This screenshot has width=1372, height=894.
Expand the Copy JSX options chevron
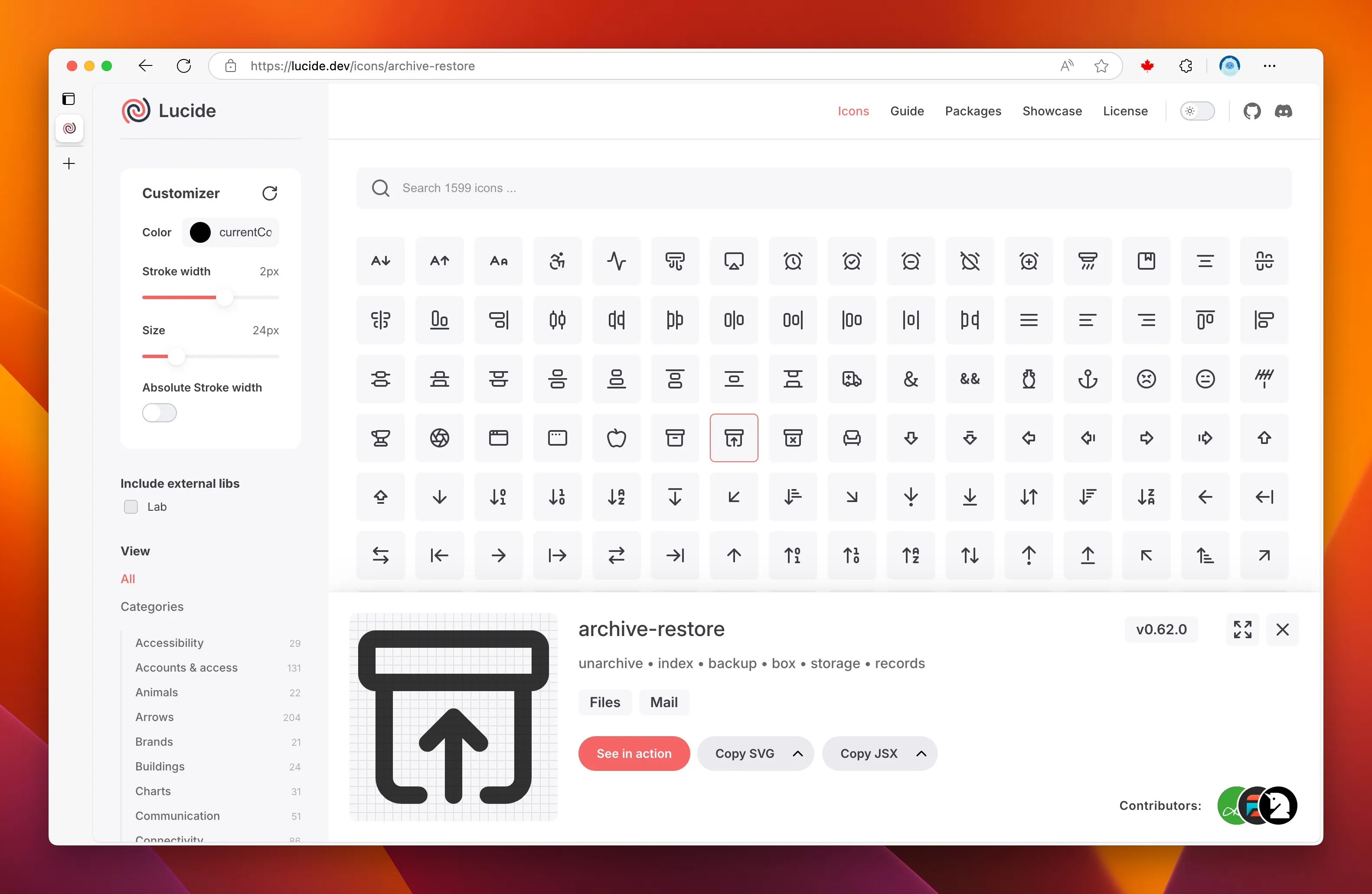click(921, 754)
